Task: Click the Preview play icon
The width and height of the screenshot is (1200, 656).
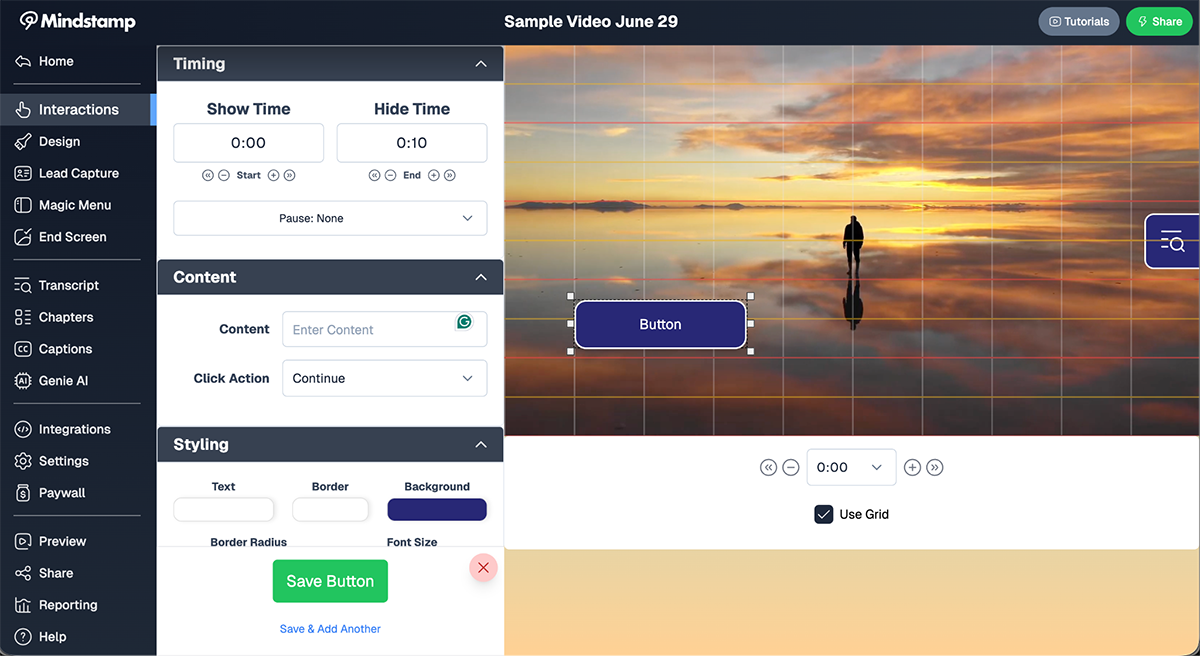Action: [x=23, y=541]
